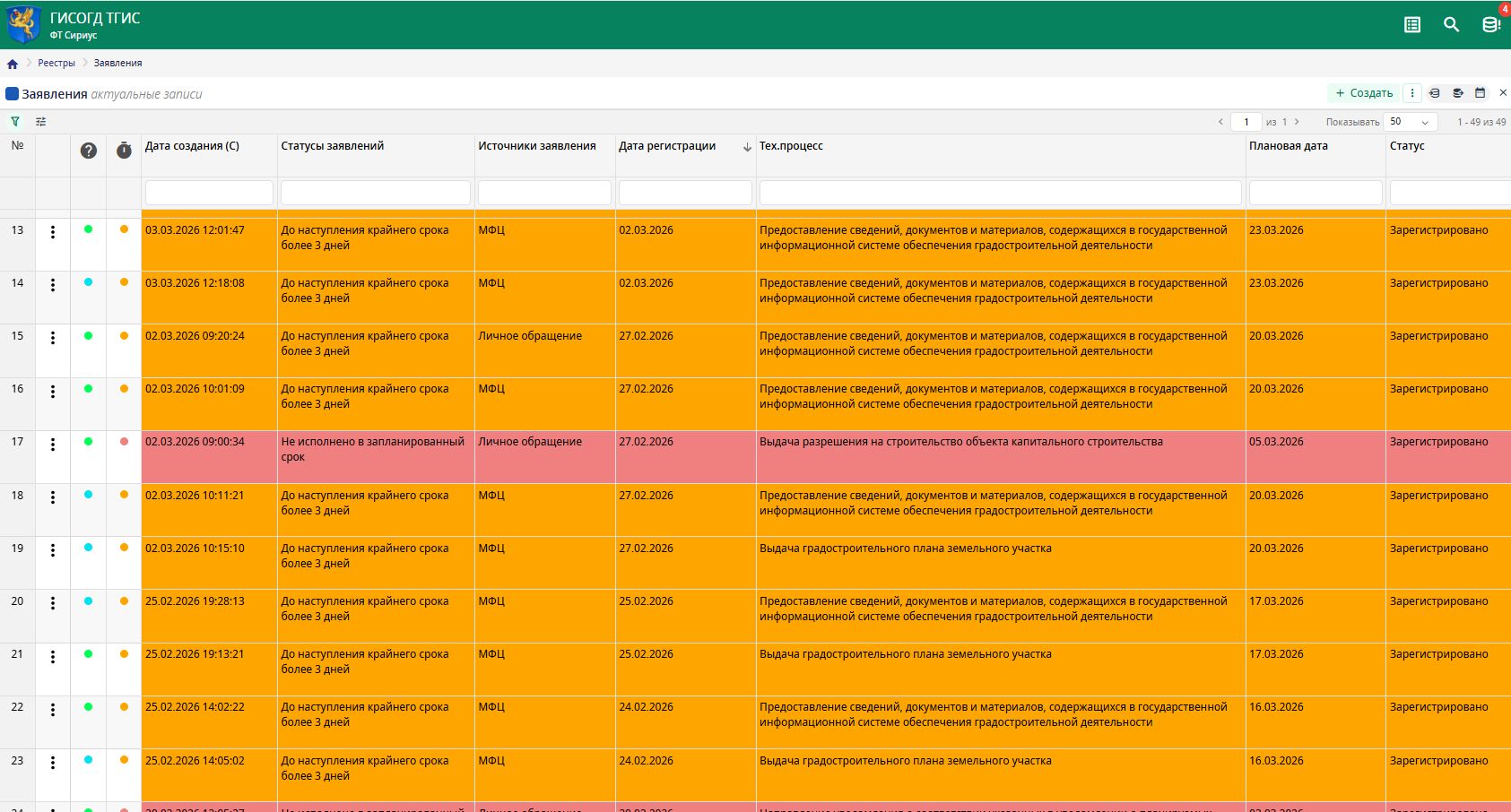Viewport: 1511px width, 812px height.
Task: Click the stopwatch column header icon
Action: point(124,151)
